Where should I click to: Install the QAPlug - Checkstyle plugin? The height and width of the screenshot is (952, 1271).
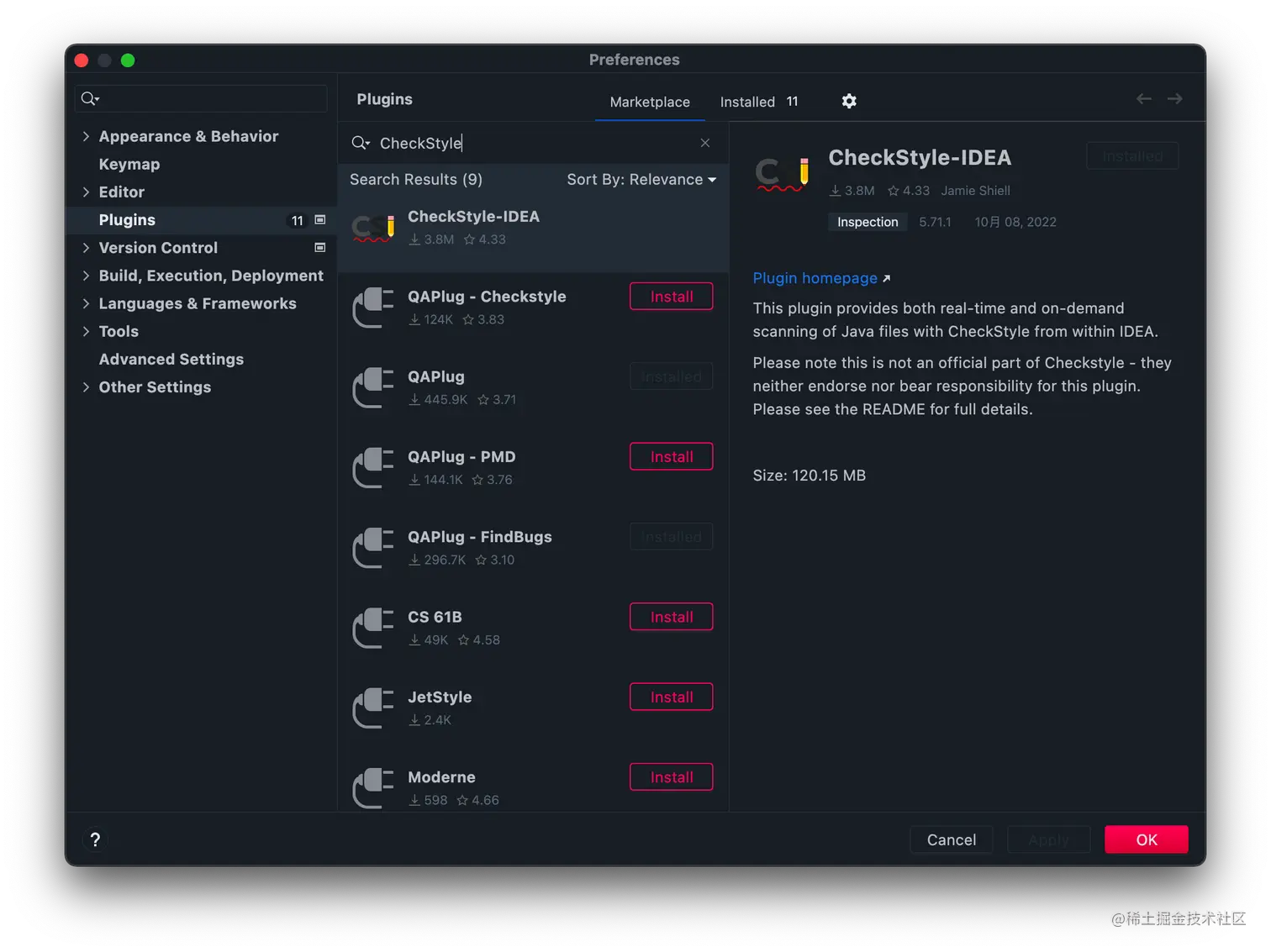[x=672, y=297]
